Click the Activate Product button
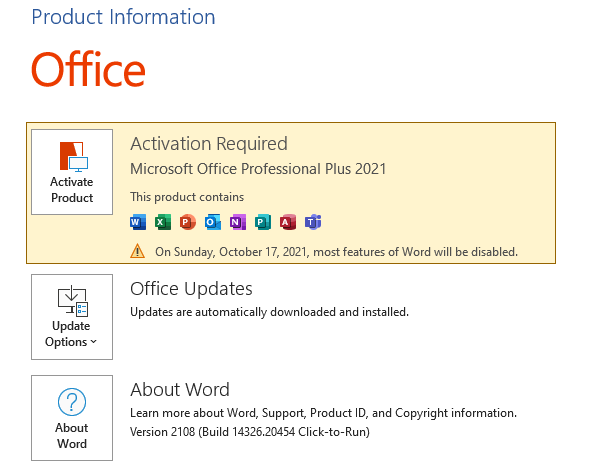Image resolution: width=590 pixels, height=472 pixels. click(x=72, y=172)
